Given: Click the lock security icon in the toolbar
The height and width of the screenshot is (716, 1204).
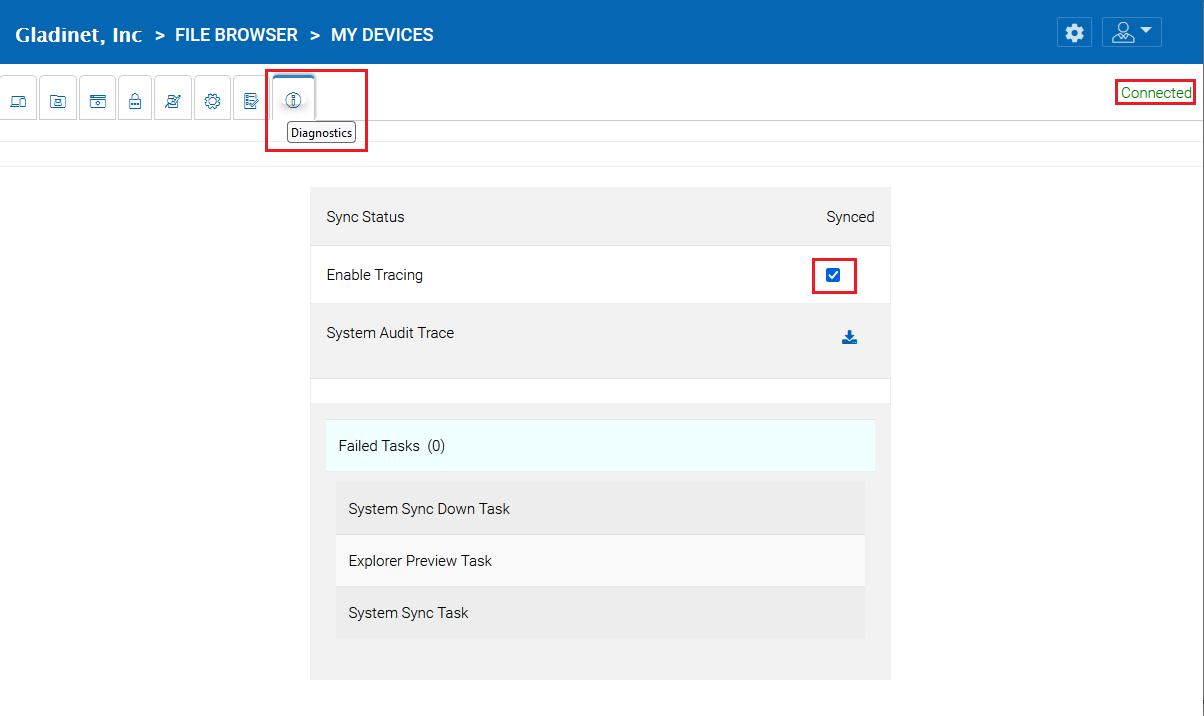Looking at the screenshot, I should click(x=135, y=97).
